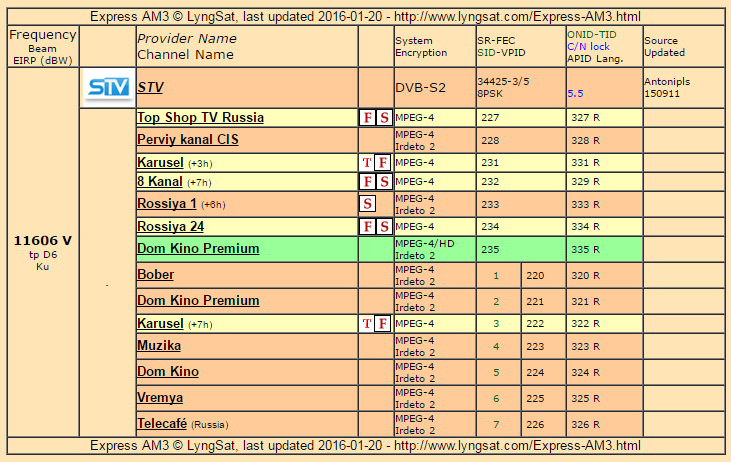Click the F icon for Top Shop TV Russia
This screenshot has height=462, width=731.
pyautogui.click(x=367, y=117)
